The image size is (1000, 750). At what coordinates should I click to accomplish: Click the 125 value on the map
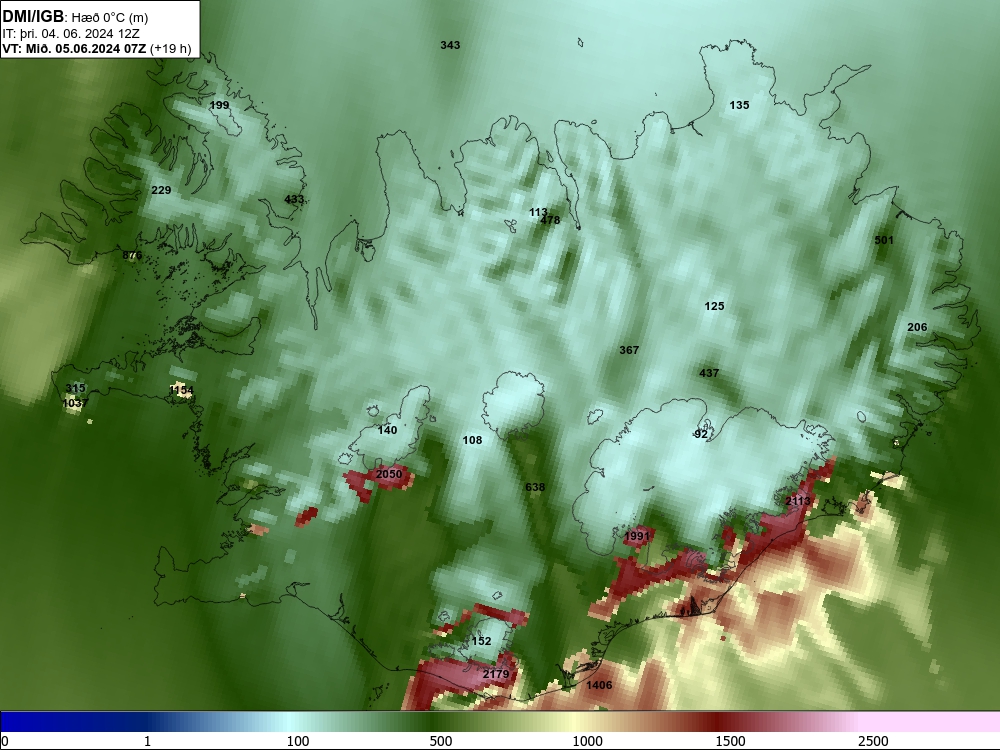pyautogui.click(x=714, y=307)
